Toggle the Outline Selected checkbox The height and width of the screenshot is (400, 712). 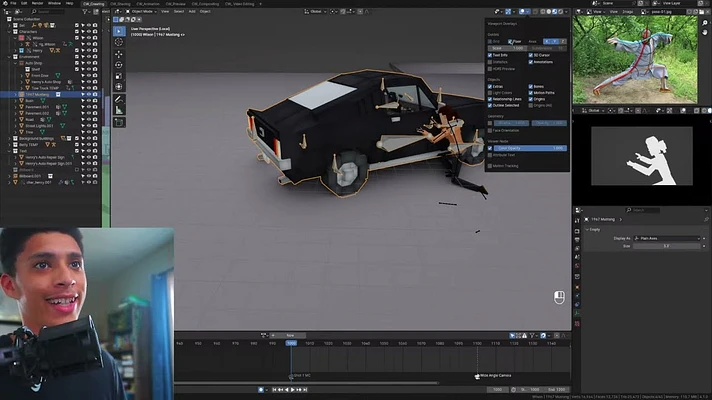[x=490, y=105]
